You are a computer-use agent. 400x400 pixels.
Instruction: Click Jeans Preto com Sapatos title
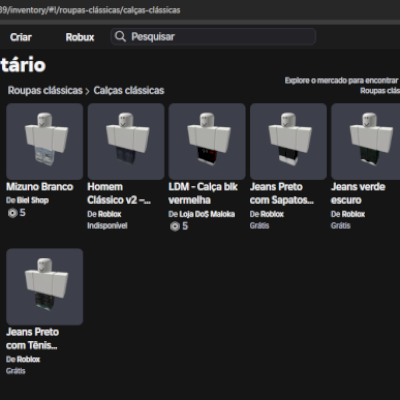pyautogui.click(x=282, y=193)
